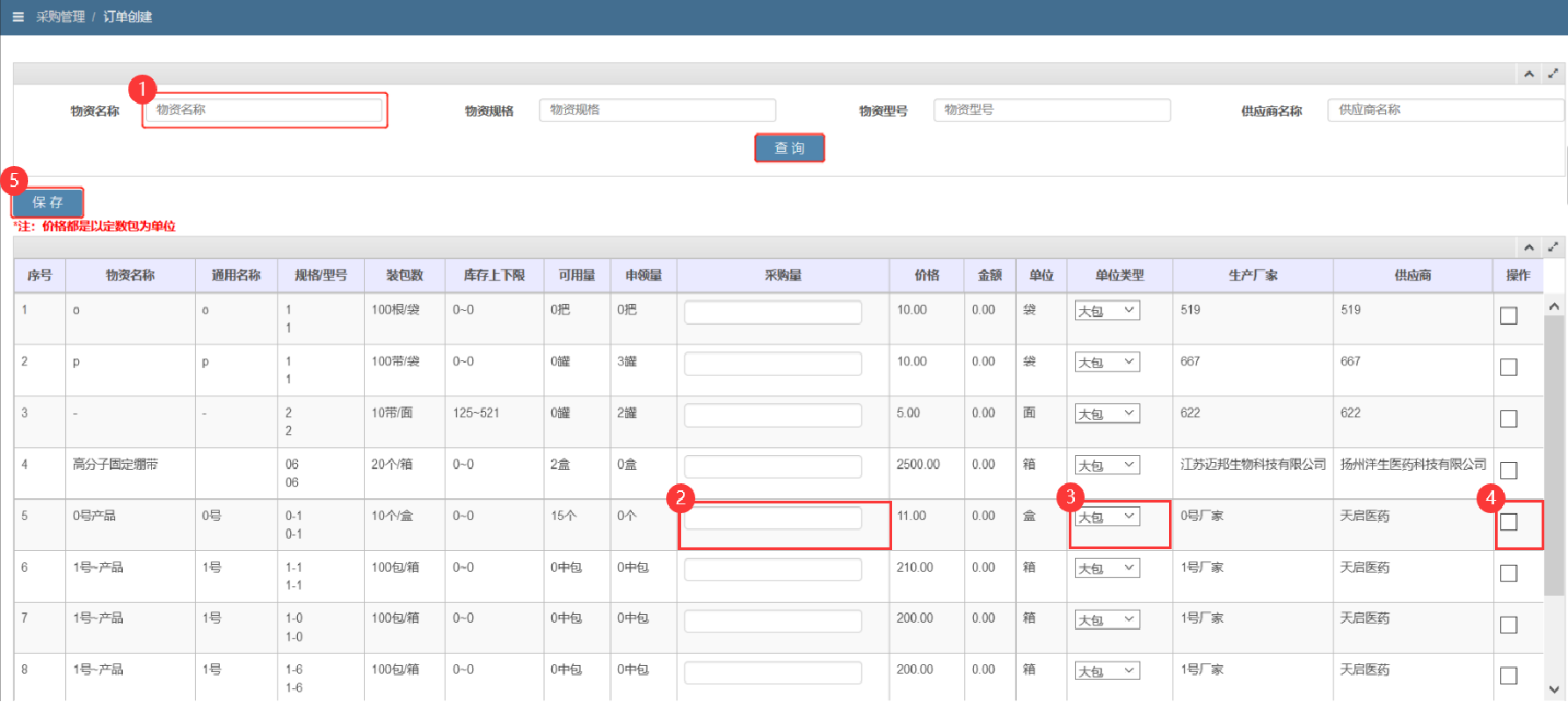Screen dimensions: 1568x702
Task: Expand the search panel to fullscreen
Action: [1553, 74]
